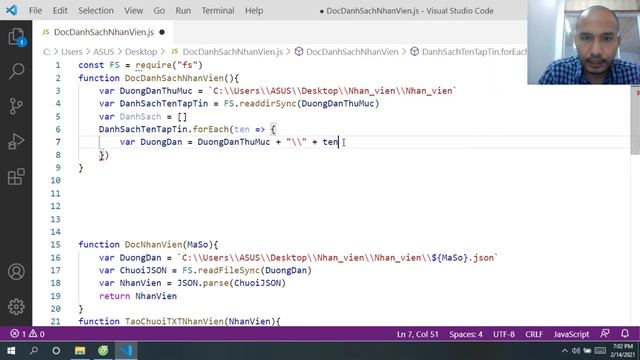Viewport: 640px width, 360px height.
Task: Open the Search view in activity bar
Action: pyautogui.click(x=16, y=71)
